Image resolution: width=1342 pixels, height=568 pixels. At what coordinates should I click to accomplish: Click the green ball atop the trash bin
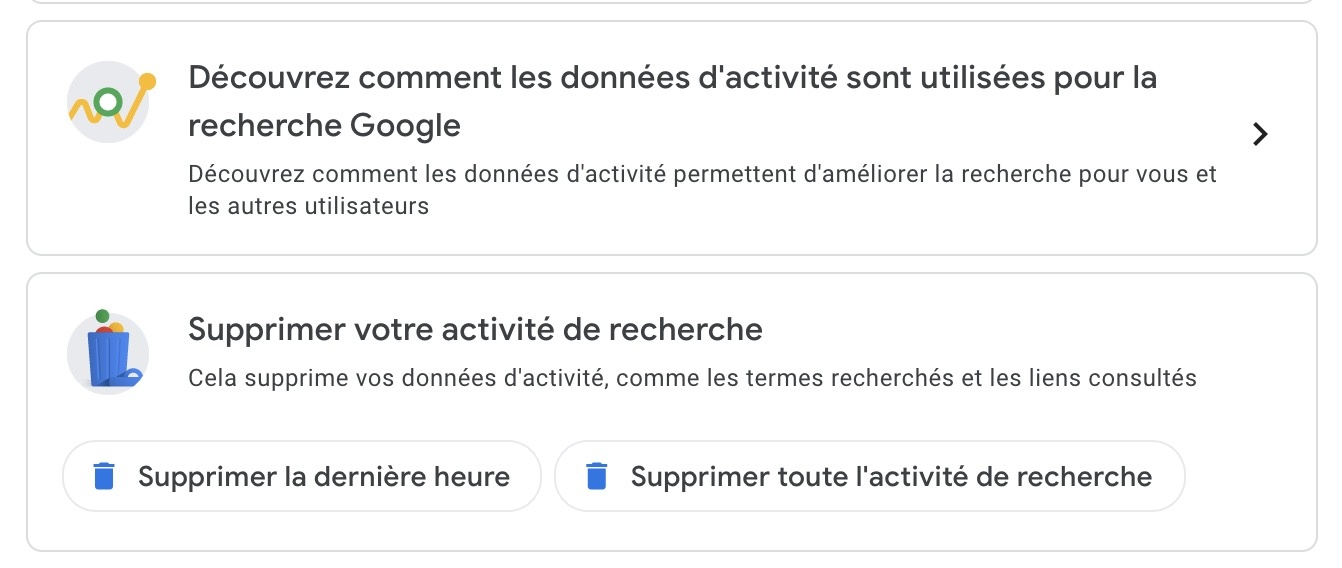pos(102,316)
